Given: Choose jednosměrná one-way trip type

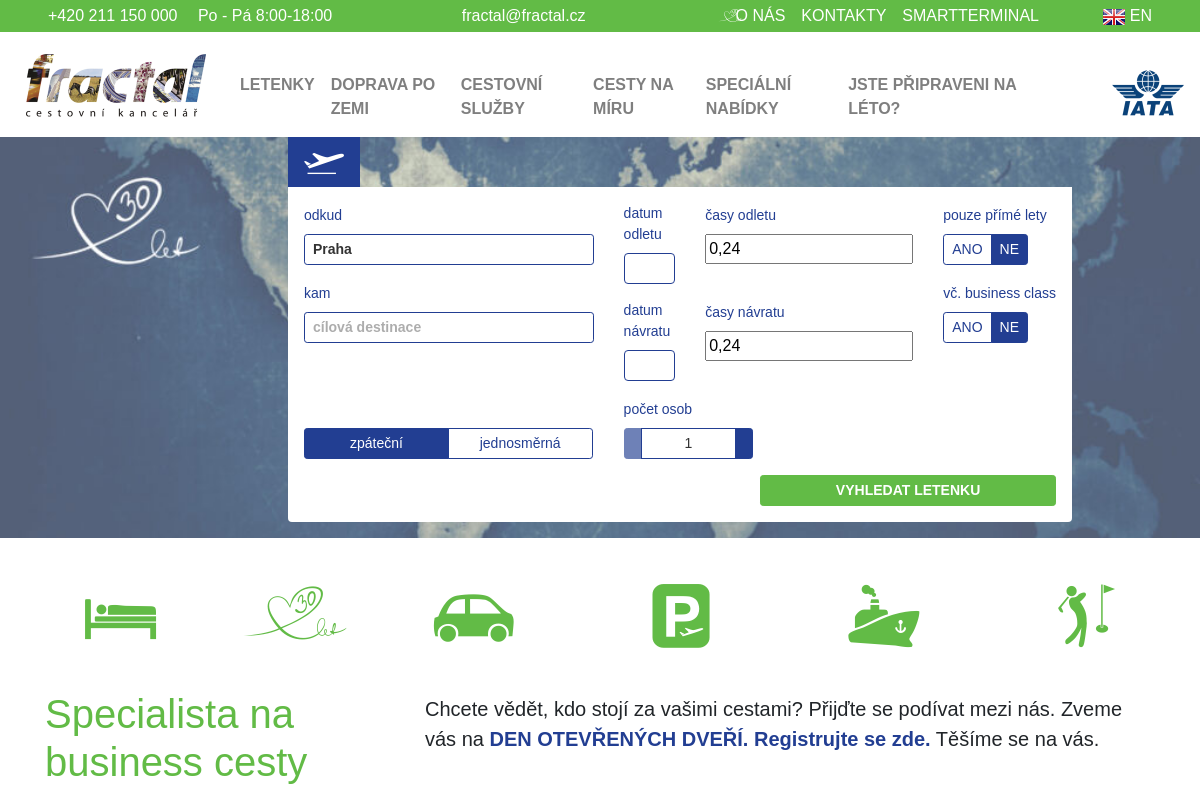Looking at the screenshot, I should (520, 443).
